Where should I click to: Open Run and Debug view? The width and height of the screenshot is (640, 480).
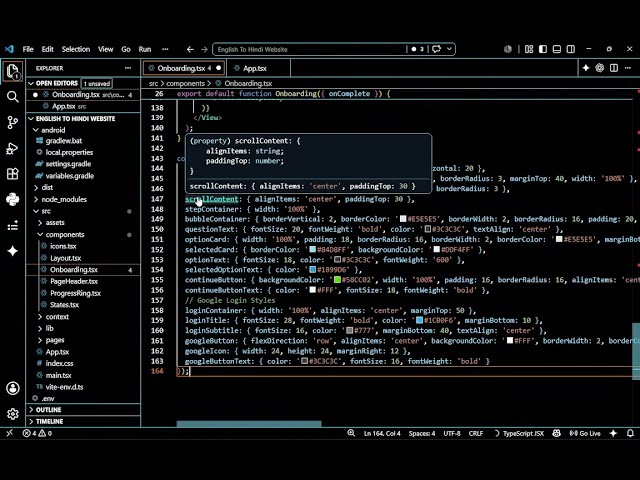[x=13, y=148]
